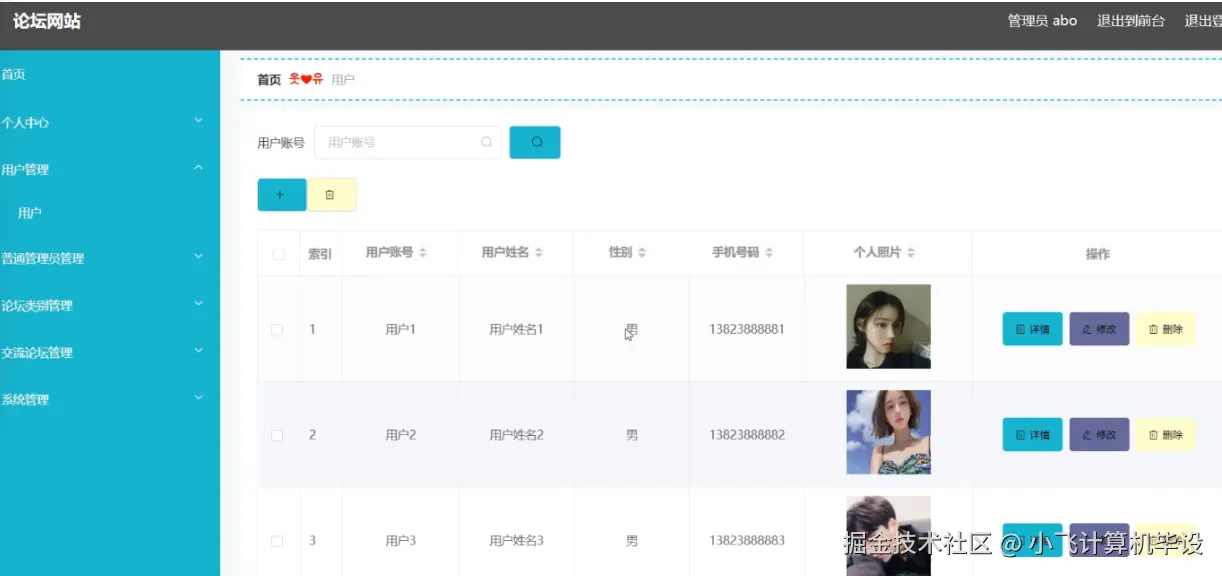Click the 索引 column header
Viewport: 1222px width, 576px height.
[x=320, y=254]
